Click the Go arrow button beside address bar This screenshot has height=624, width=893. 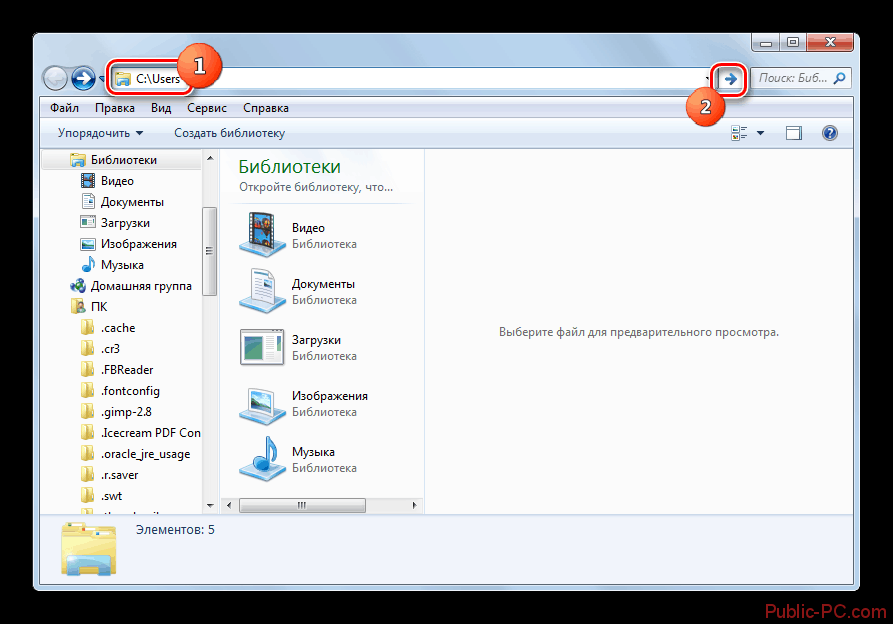731,78
